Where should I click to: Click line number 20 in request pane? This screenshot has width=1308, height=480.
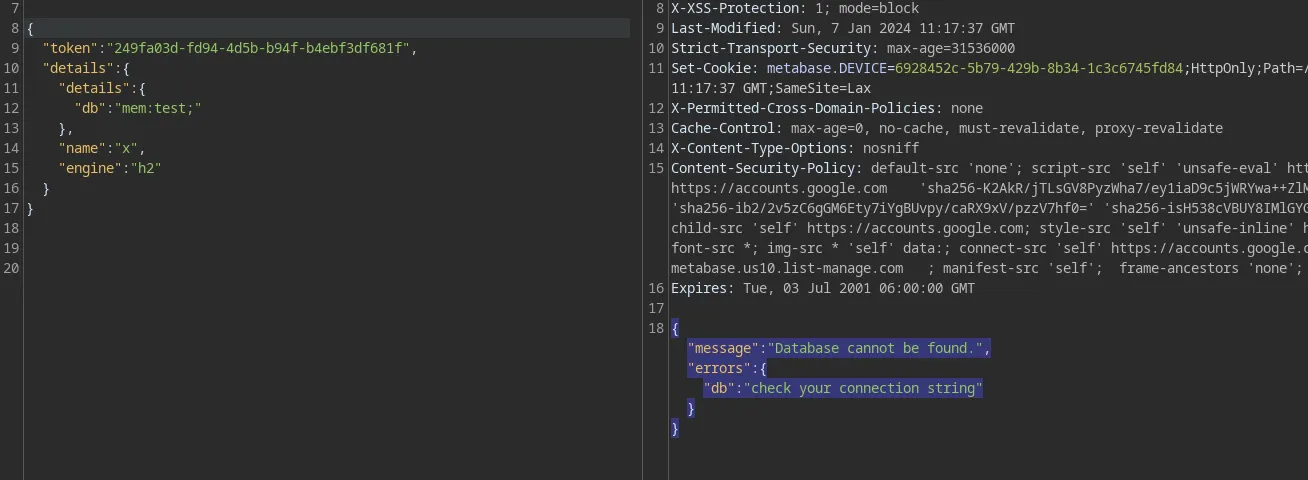pos(11,268)
